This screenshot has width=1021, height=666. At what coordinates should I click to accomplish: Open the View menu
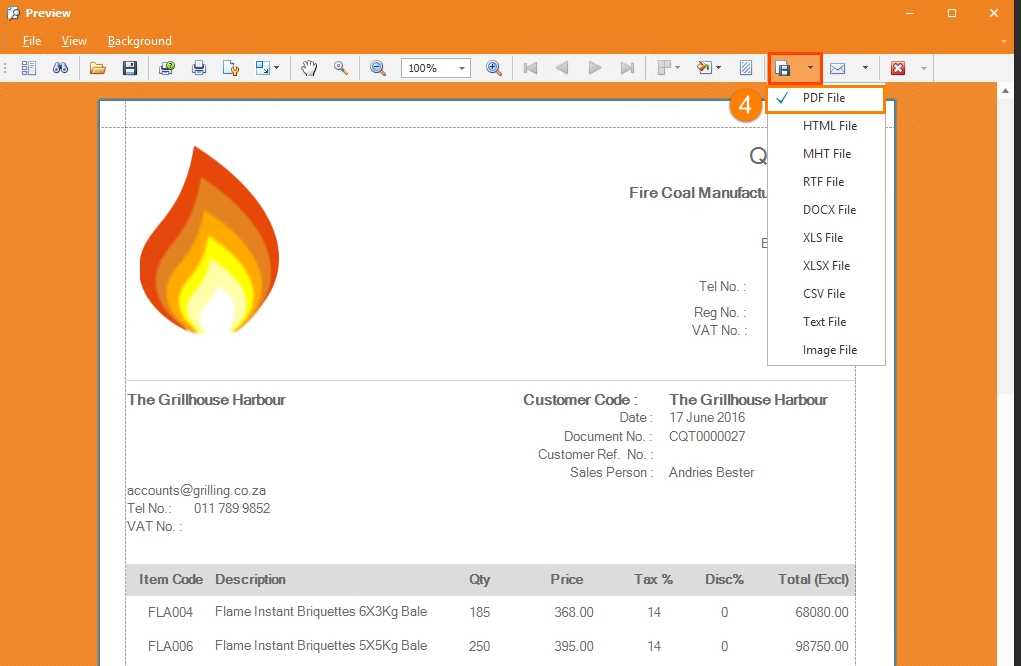coord(73,41)
